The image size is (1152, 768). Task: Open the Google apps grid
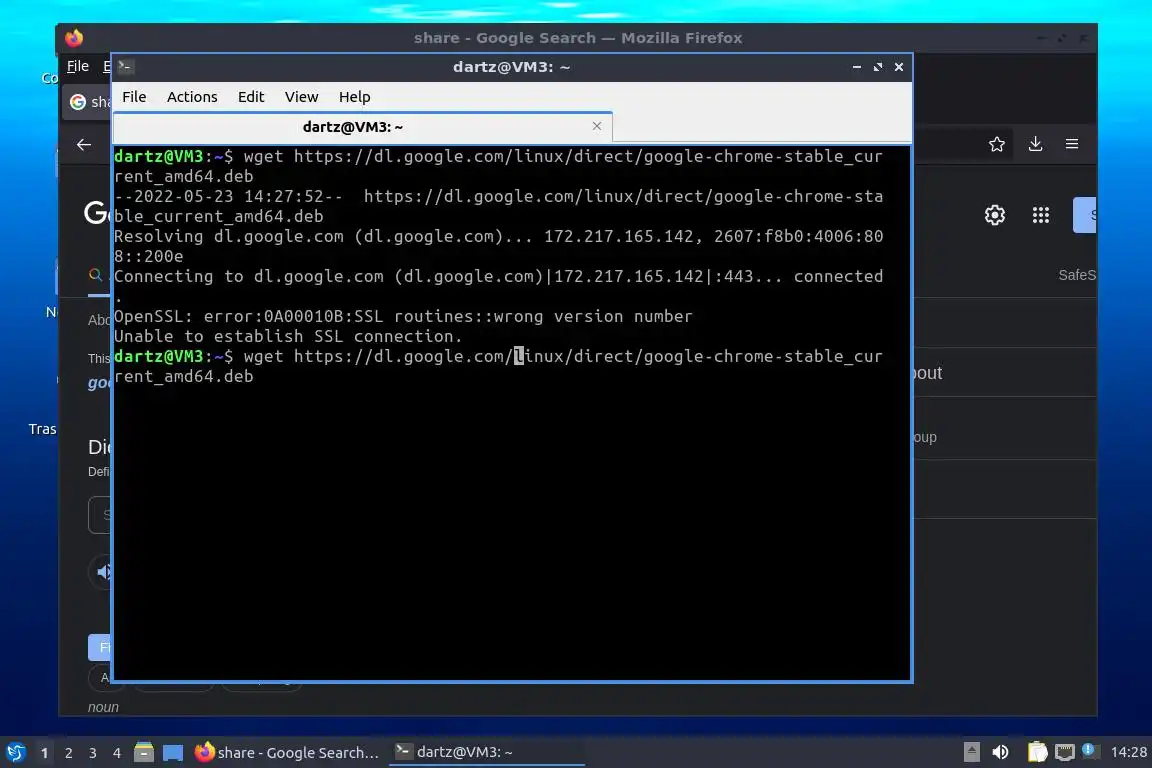pyautogui.click(x=1040, y=215)
